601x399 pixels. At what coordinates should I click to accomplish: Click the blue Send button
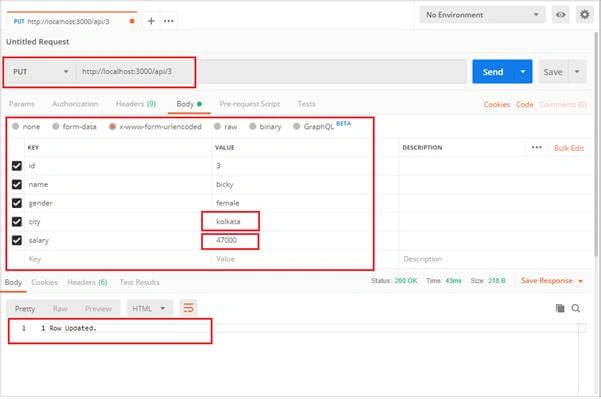pyautogui.click(x=493, y=72)
